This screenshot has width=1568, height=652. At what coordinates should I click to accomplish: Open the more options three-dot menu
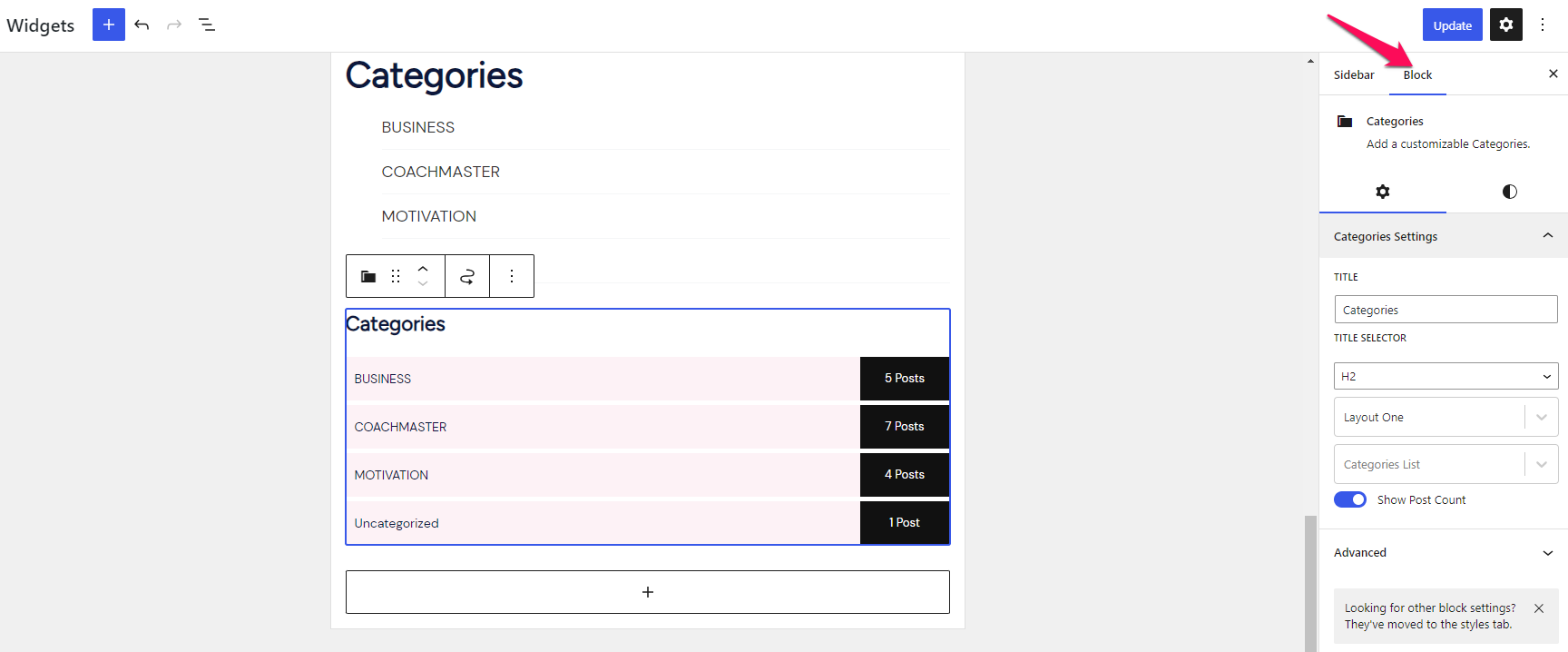pyautogui.click(x=1543, y=25)
